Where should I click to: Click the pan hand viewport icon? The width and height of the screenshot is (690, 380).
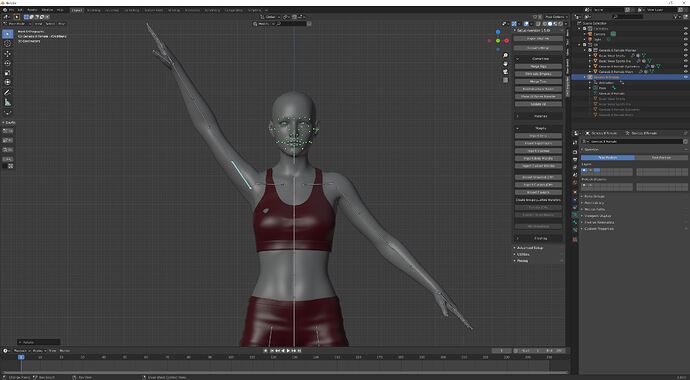tap(506, 63)
